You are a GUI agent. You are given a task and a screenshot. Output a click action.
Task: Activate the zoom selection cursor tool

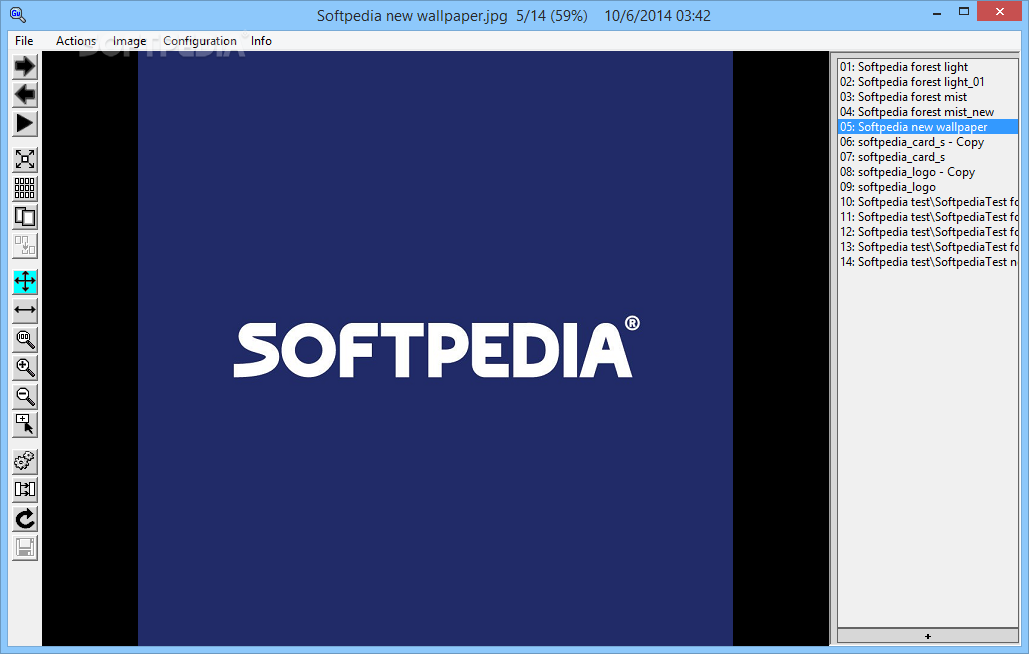[25, 425]
